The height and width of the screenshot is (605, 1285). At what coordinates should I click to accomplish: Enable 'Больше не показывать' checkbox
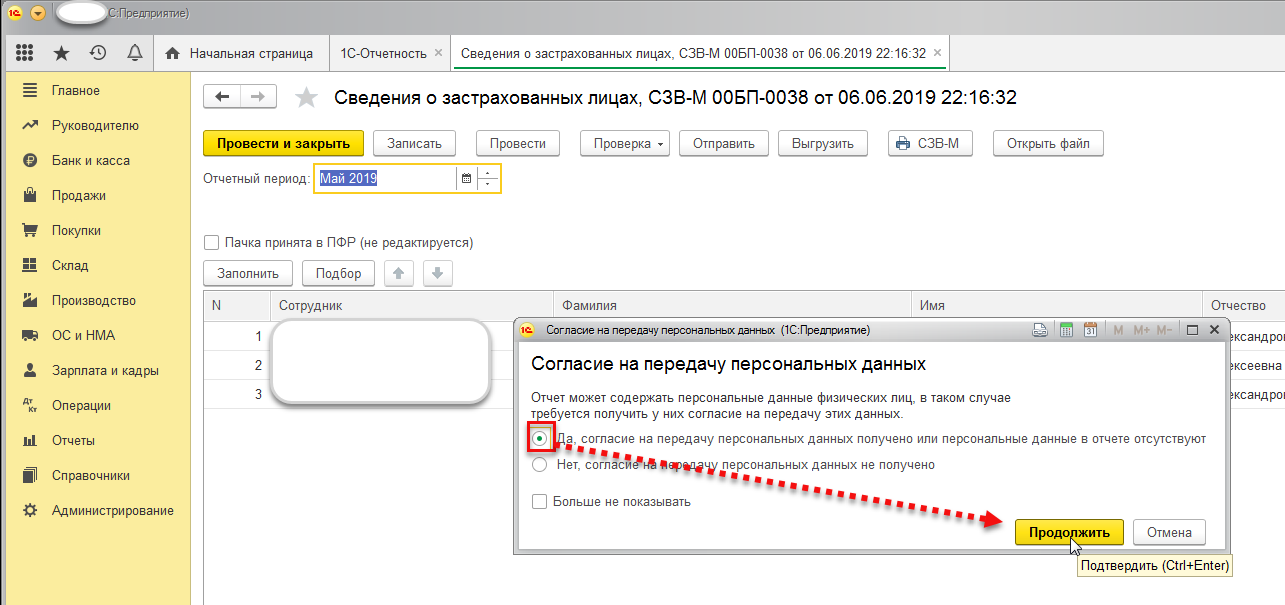coord(540,501)
